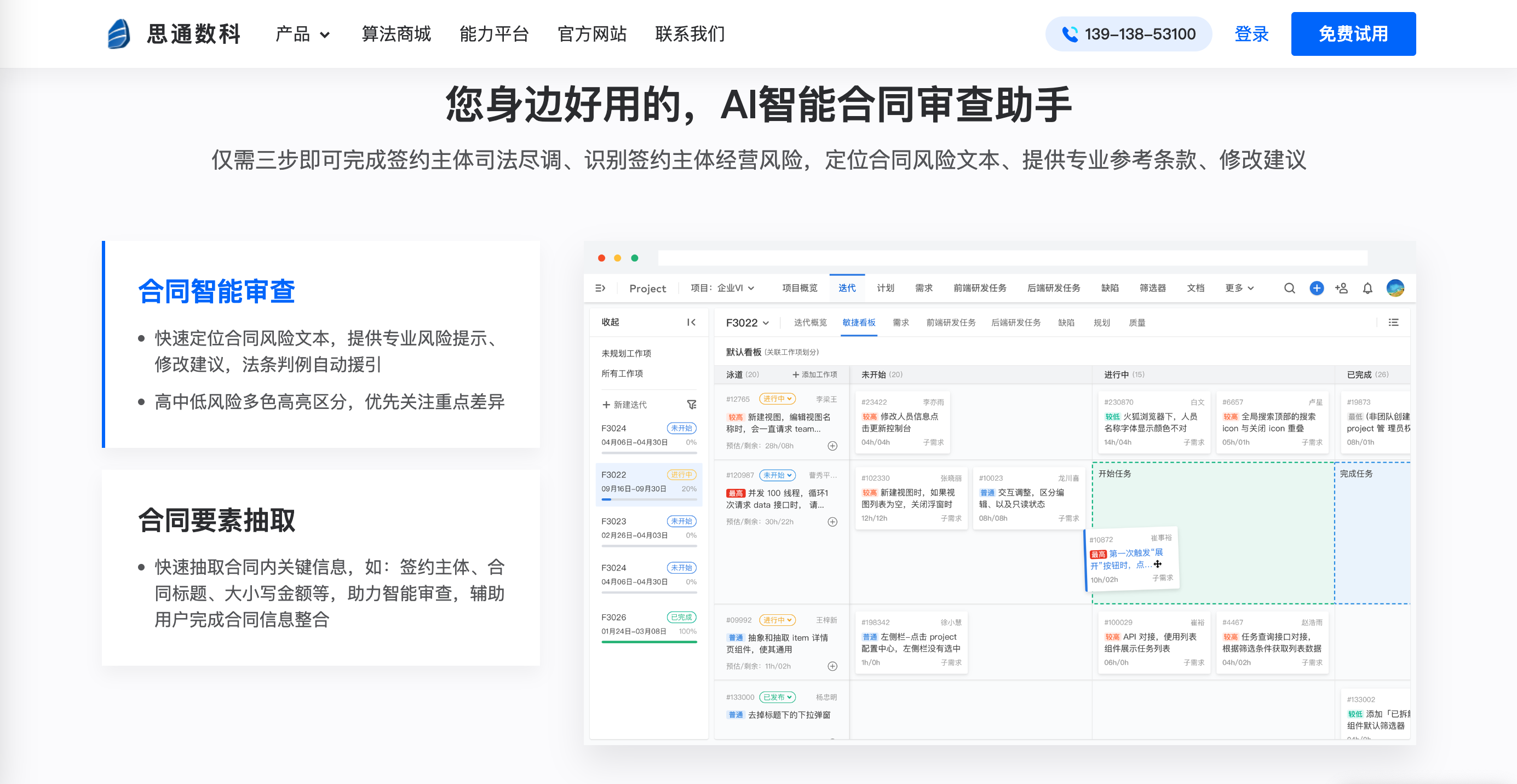This screenshot has width=1517, height=784.
Task: Click the 登录 link
Action: 1251,34
